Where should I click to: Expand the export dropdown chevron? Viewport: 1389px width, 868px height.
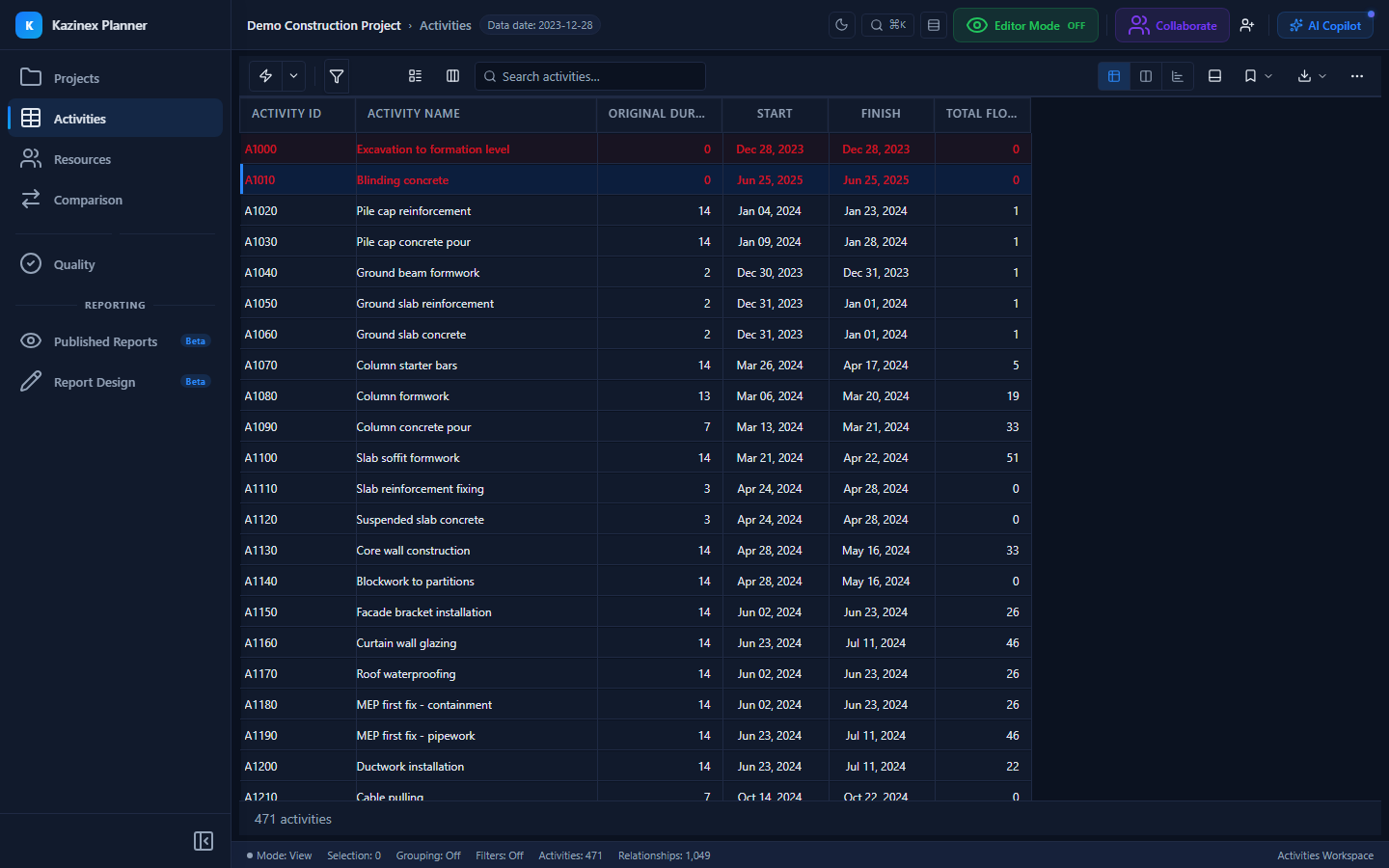(1322, 76)
